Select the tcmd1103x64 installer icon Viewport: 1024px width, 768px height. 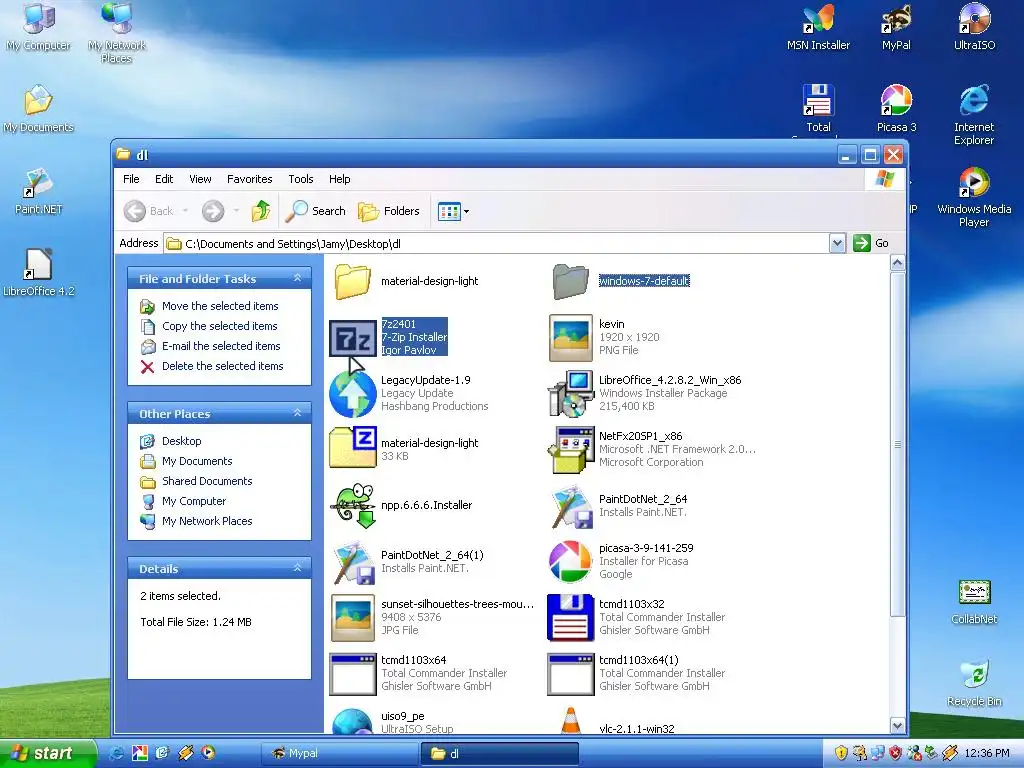click(353, 675)
